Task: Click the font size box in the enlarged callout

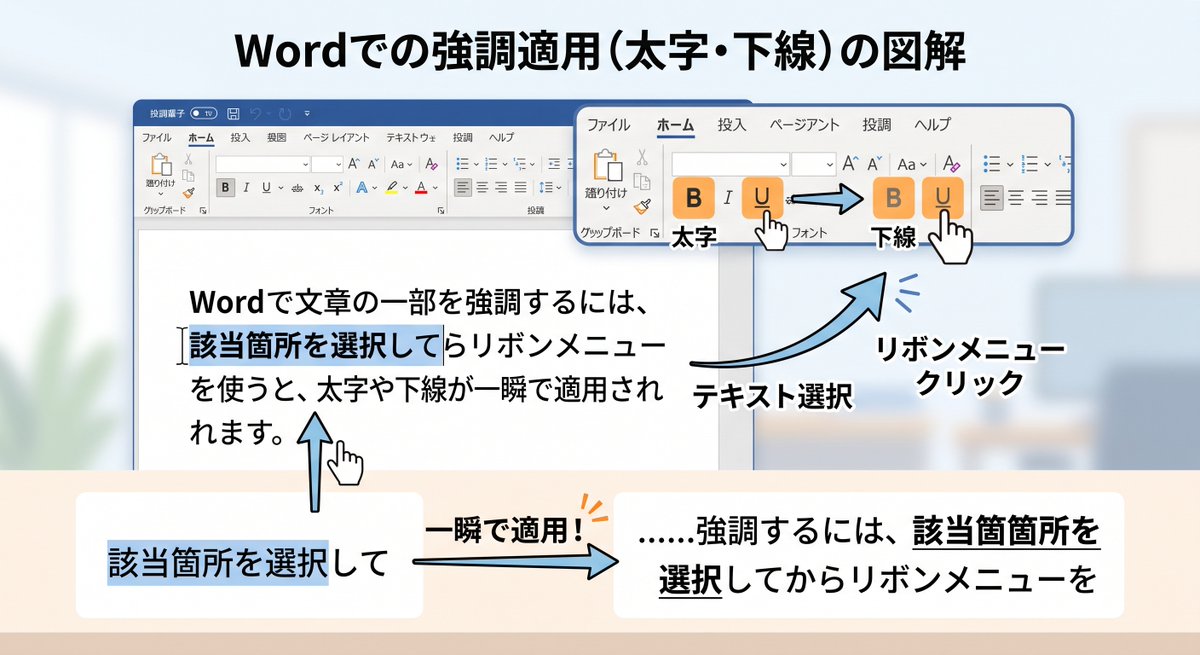Action: point(814,164)
